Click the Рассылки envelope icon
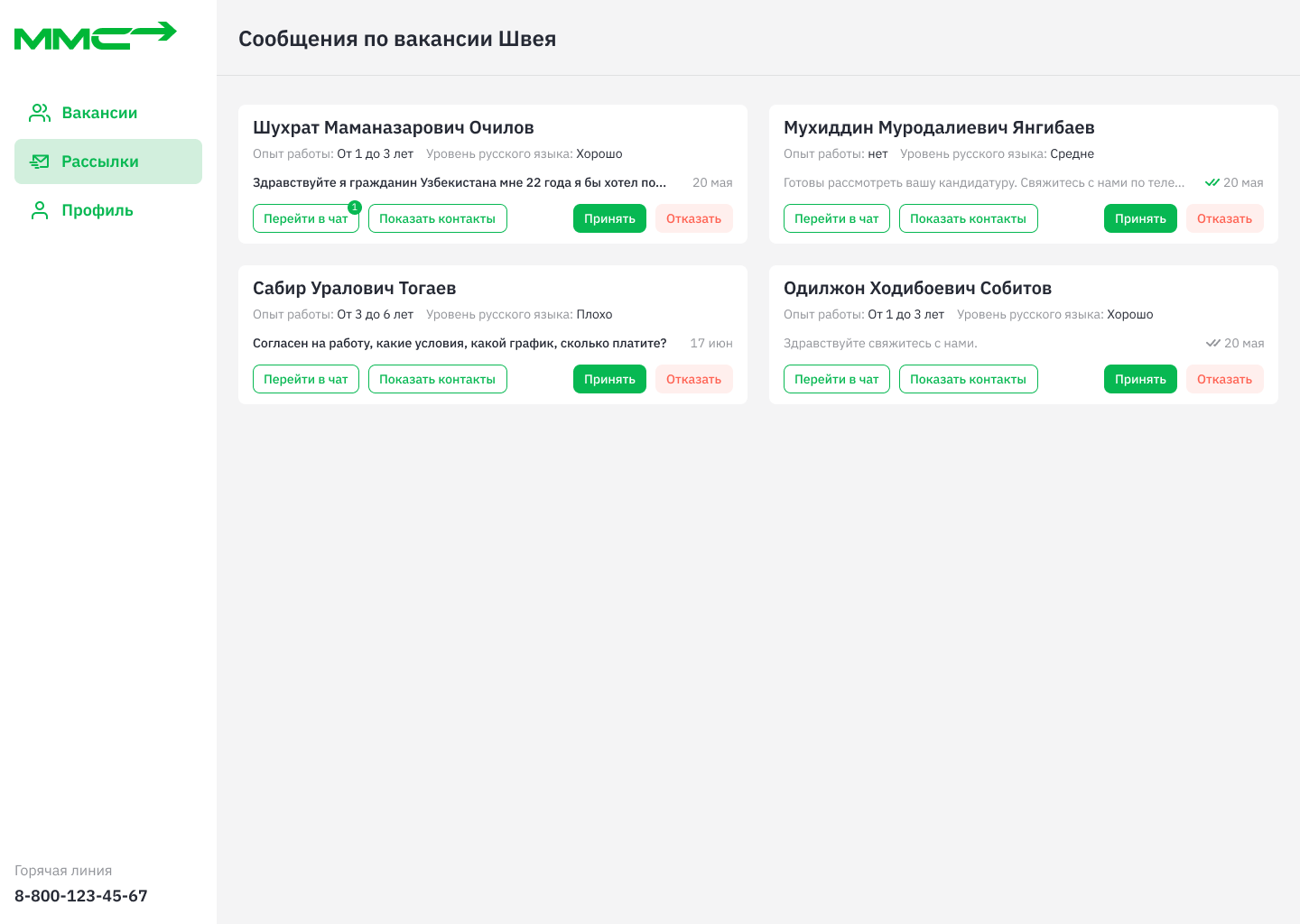The width and height of the screenshot is (1300, 924). click(x=40, y=162)
